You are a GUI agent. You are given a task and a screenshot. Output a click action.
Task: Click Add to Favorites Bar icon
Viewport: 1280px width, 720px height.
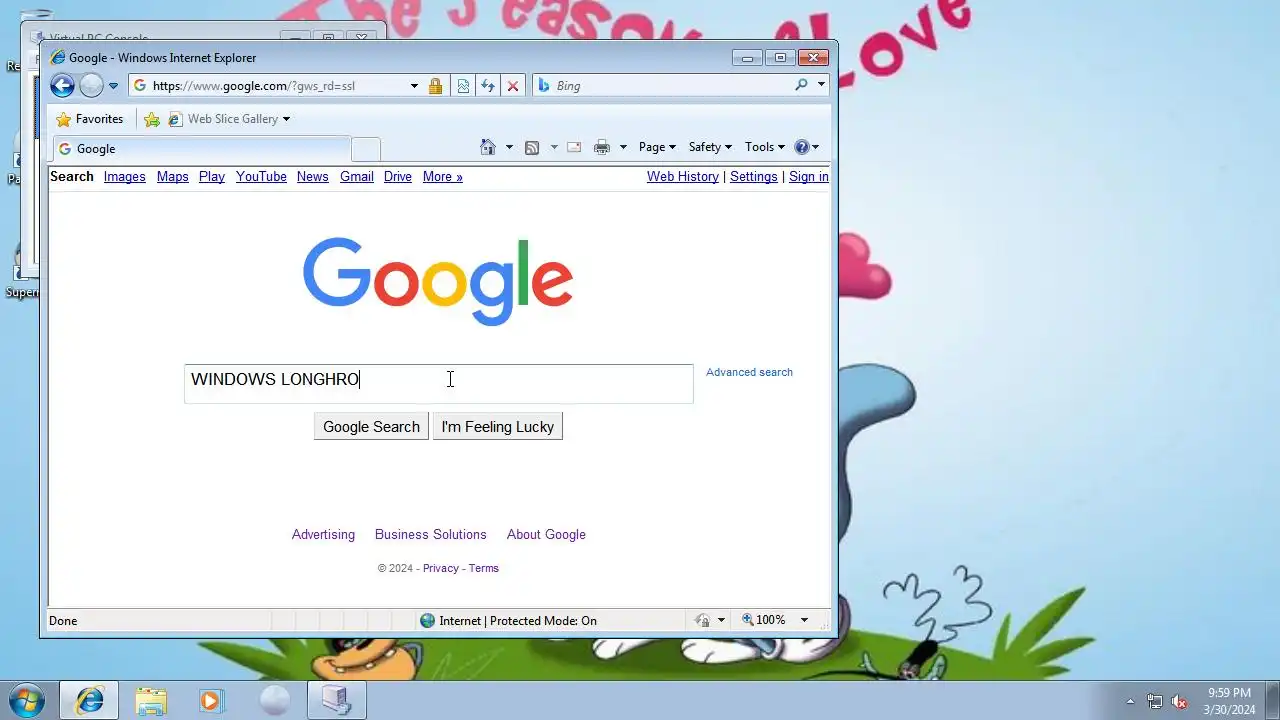pyautogui.click(x=152, y=119)
